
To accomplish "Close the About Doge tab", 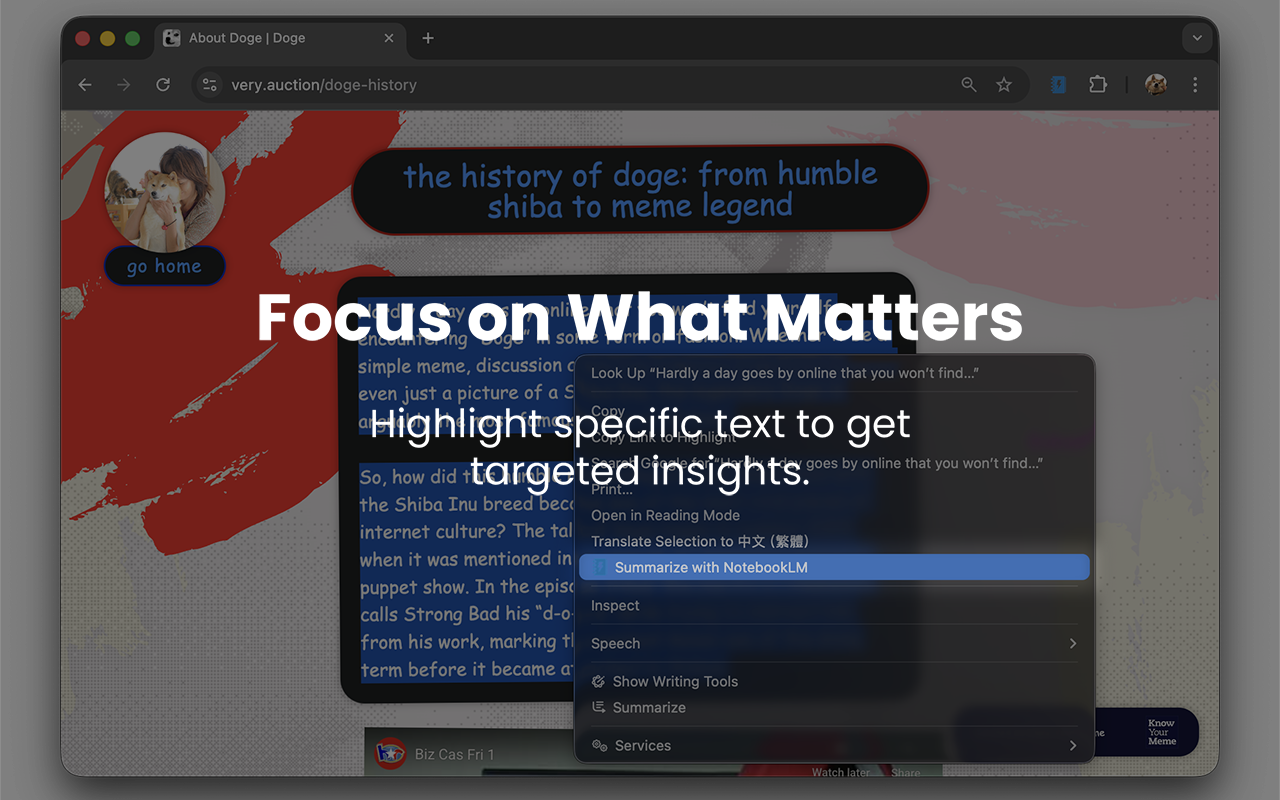I will click(389, 38).
